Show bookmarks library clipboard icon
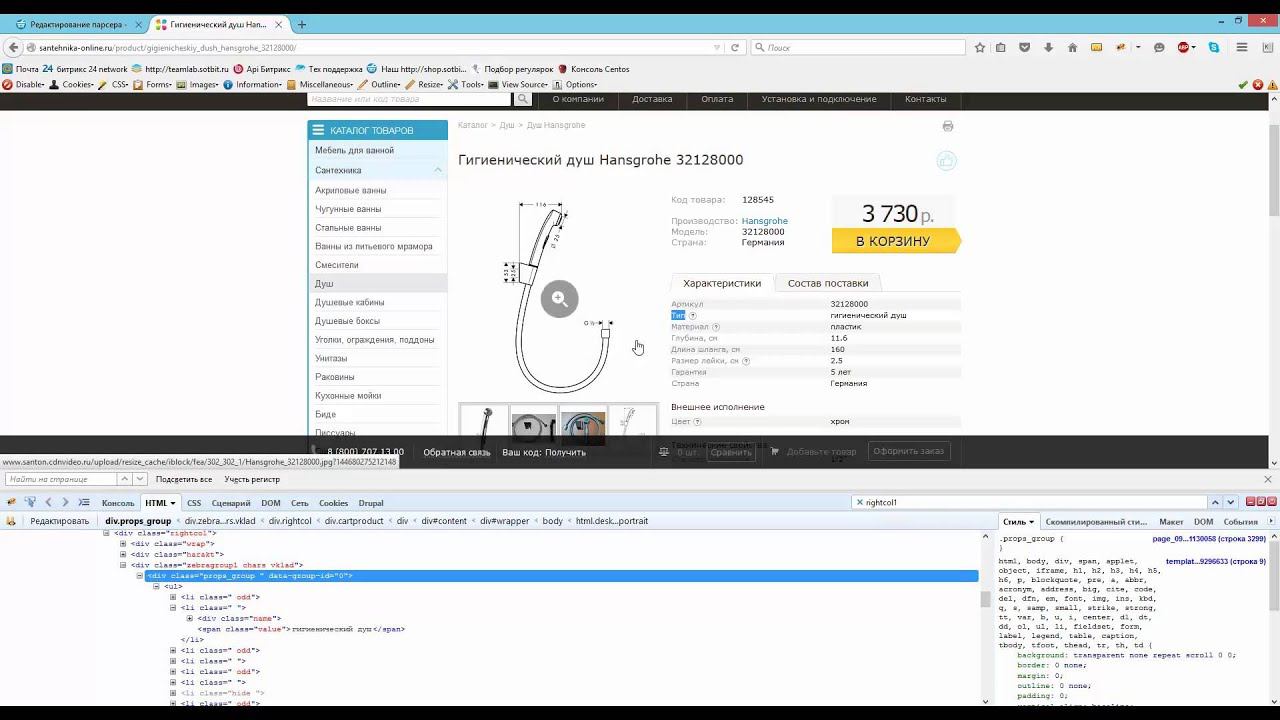 coord(1000,47)
